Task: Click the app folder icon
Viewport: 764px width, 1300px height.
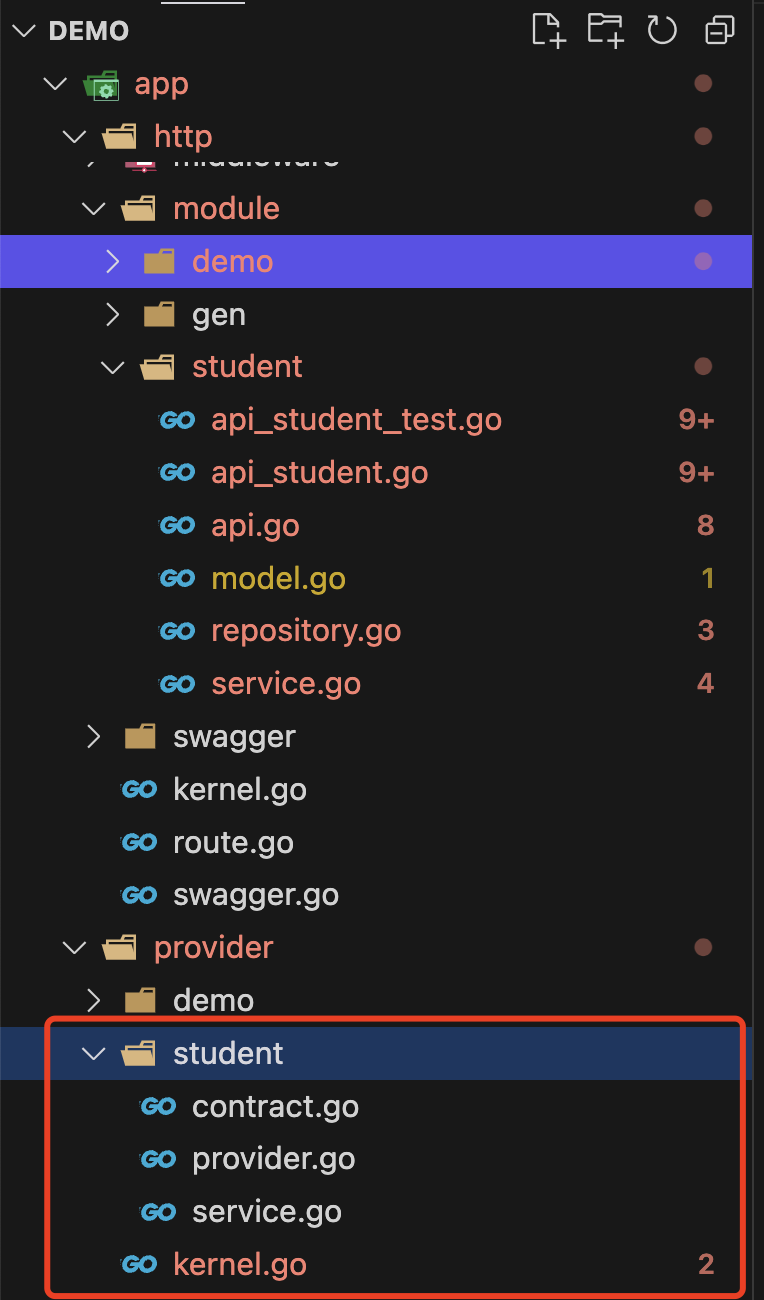Action: point(101,85)
